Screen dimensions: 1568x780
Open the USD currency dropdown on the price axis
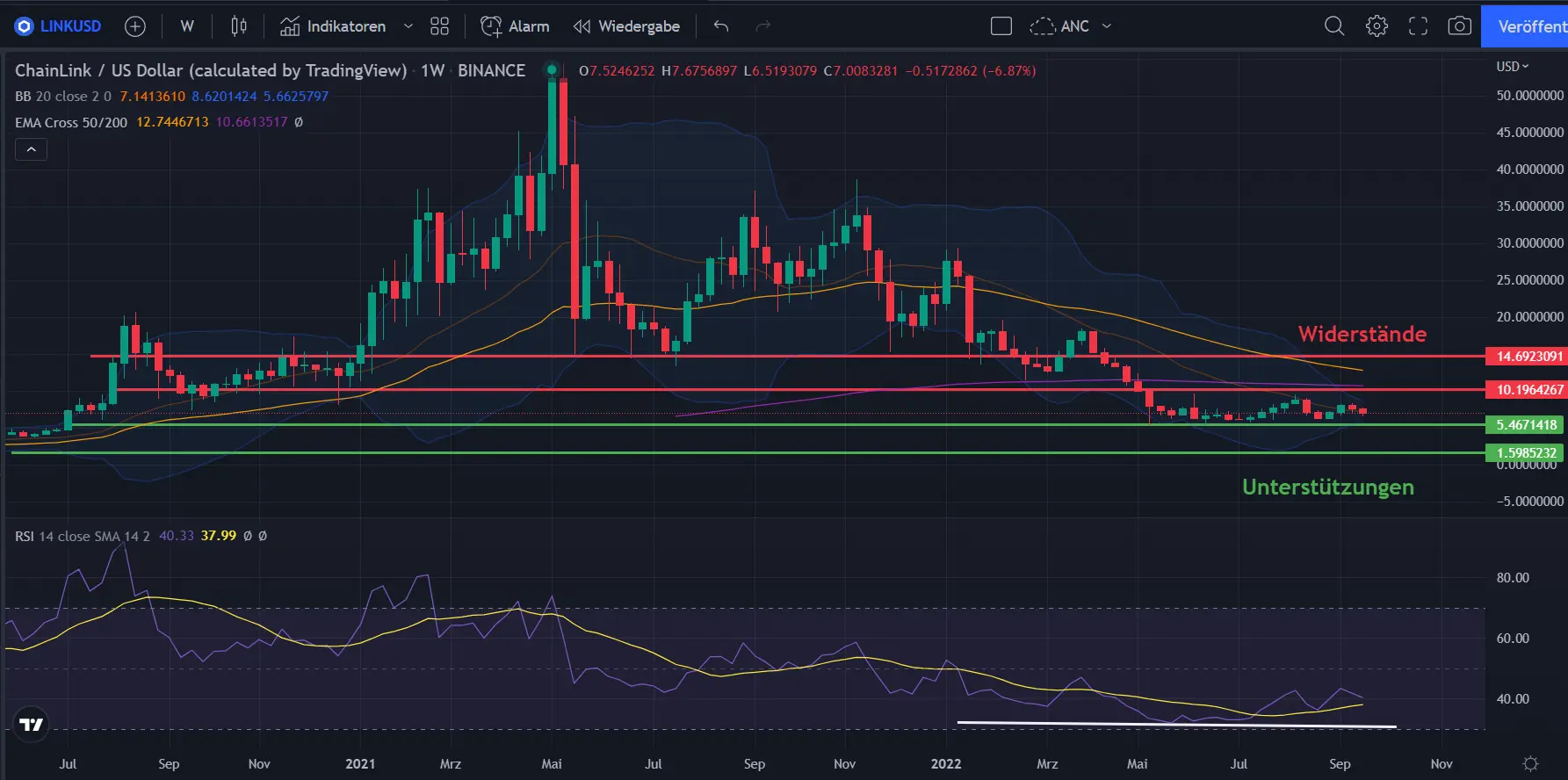[1513, 67]
